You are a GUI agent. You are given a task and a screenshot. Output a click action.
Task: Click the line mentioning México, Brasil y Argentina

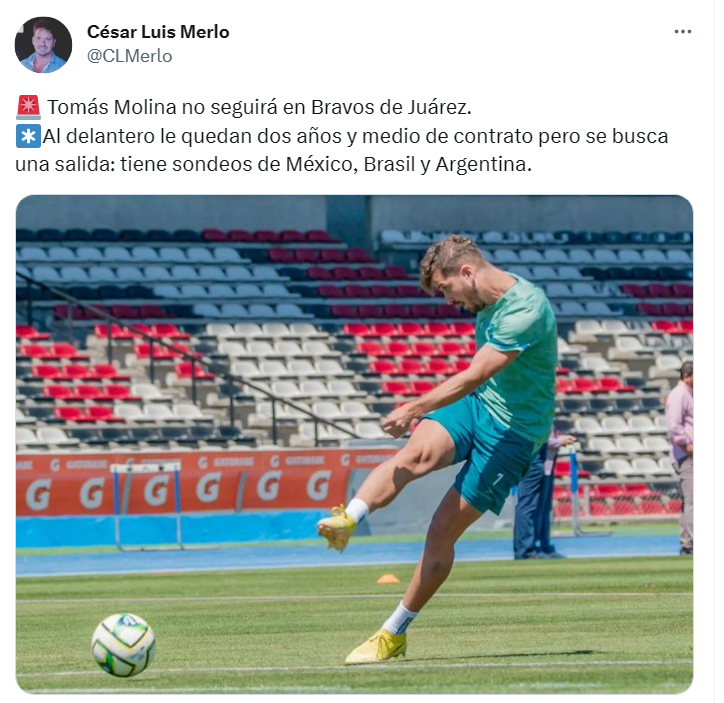[273, 164]
